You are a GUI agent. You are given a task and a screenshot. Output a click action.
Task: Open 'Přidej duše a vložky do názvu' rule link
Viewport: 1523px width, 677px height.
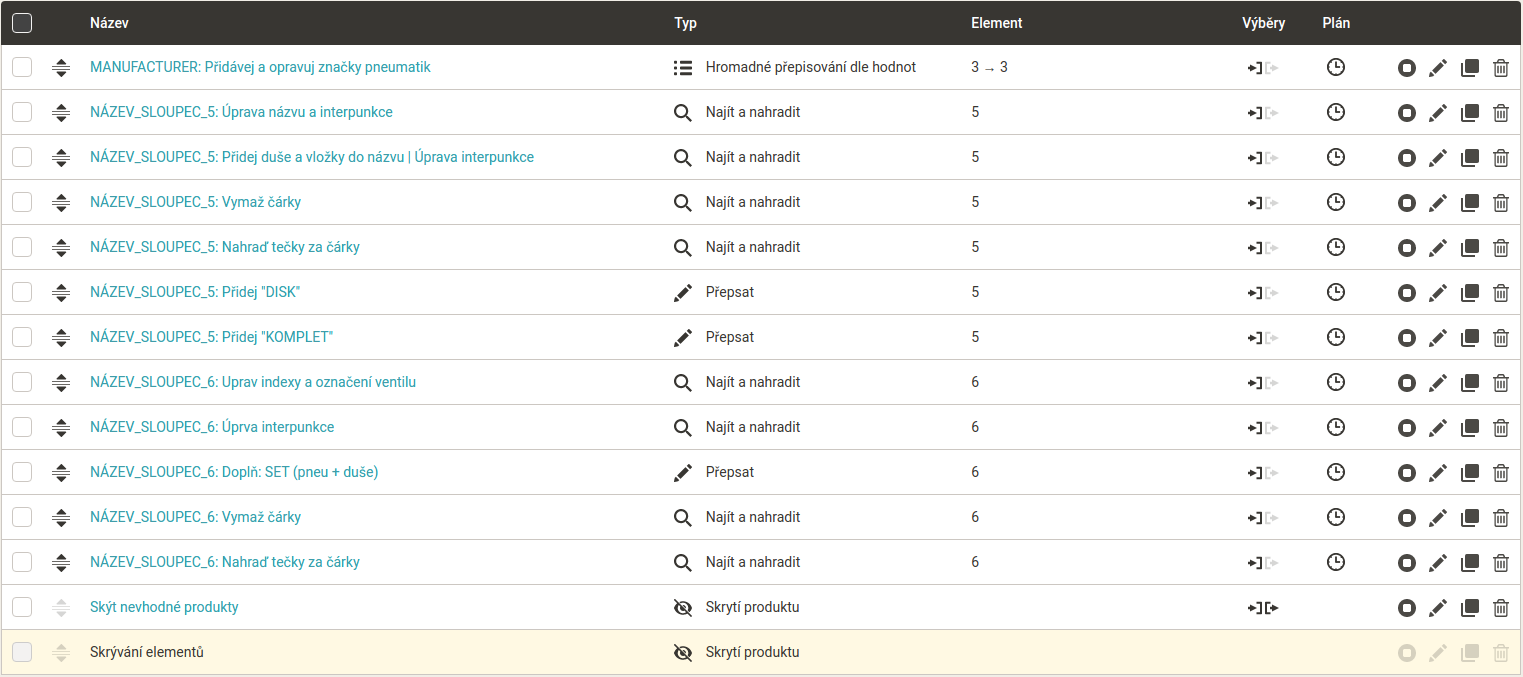311,157
